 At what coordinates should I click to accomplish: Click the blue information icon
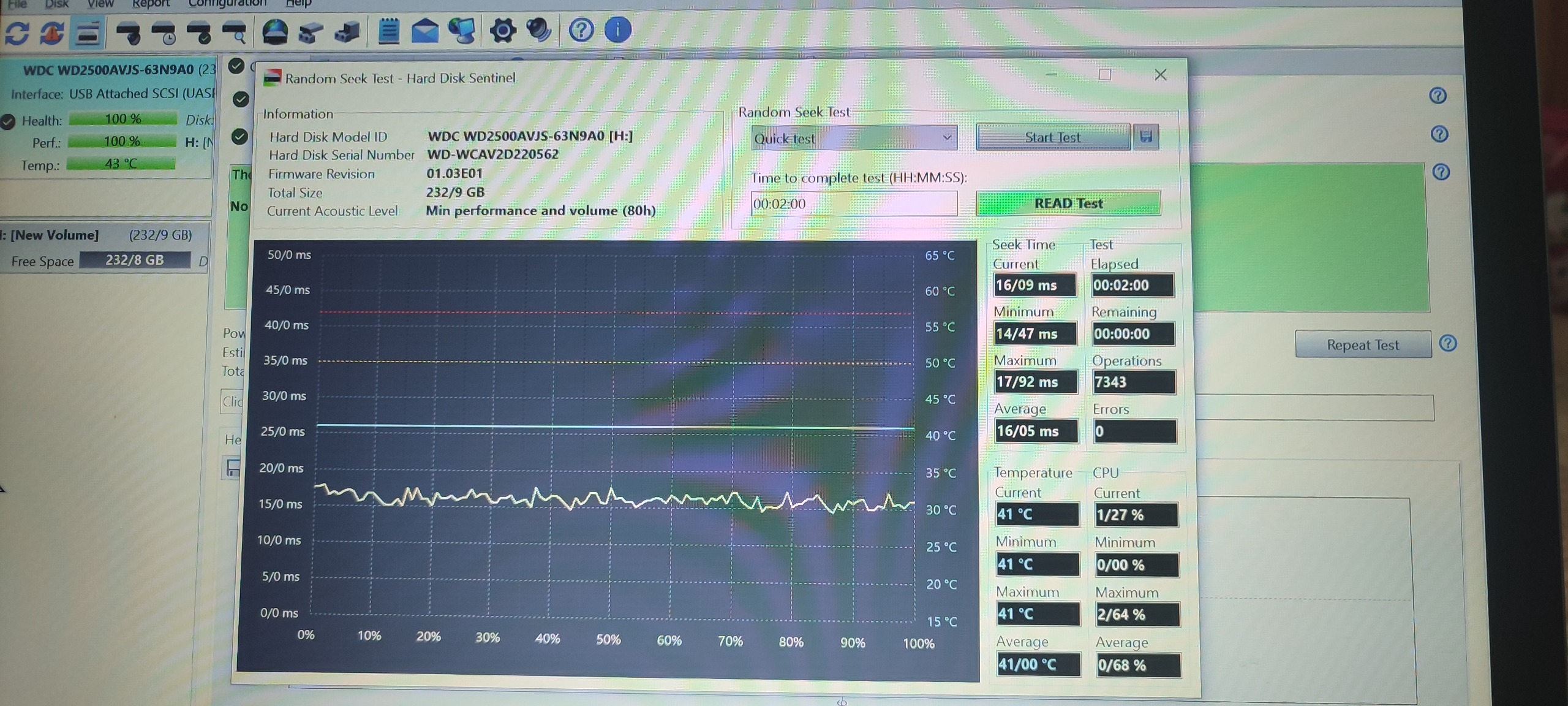(x=617, y=29)
